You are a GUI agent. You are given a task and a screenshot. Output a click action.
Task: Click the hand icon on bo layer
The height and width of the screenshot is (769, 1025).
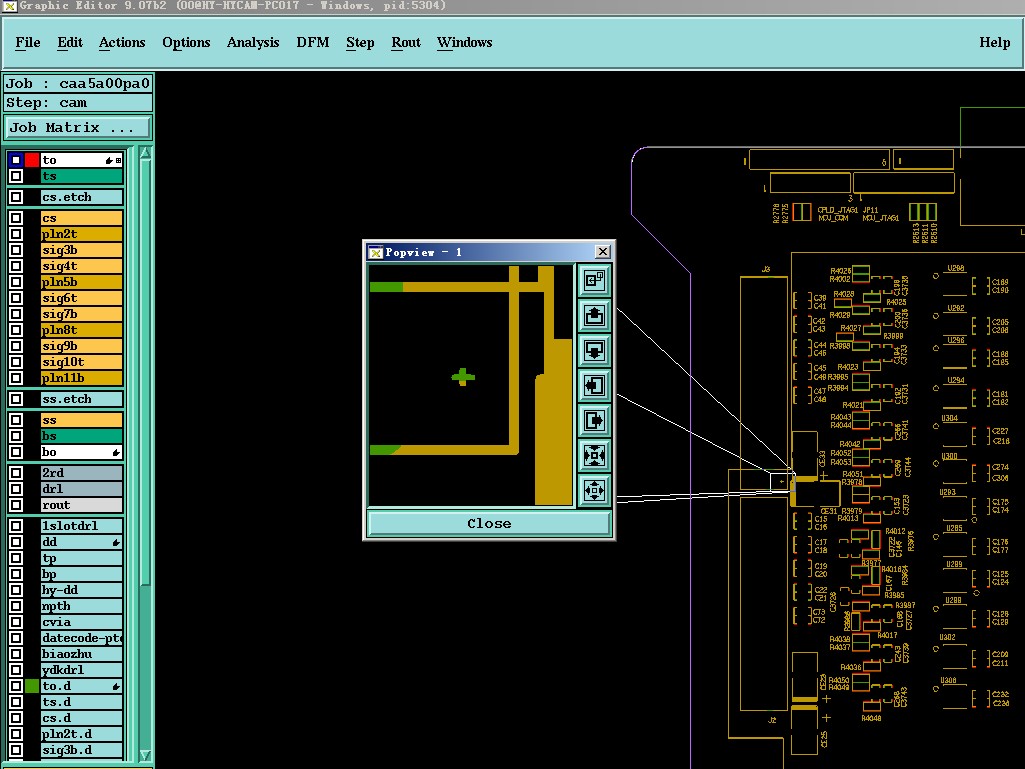(116, 453)
